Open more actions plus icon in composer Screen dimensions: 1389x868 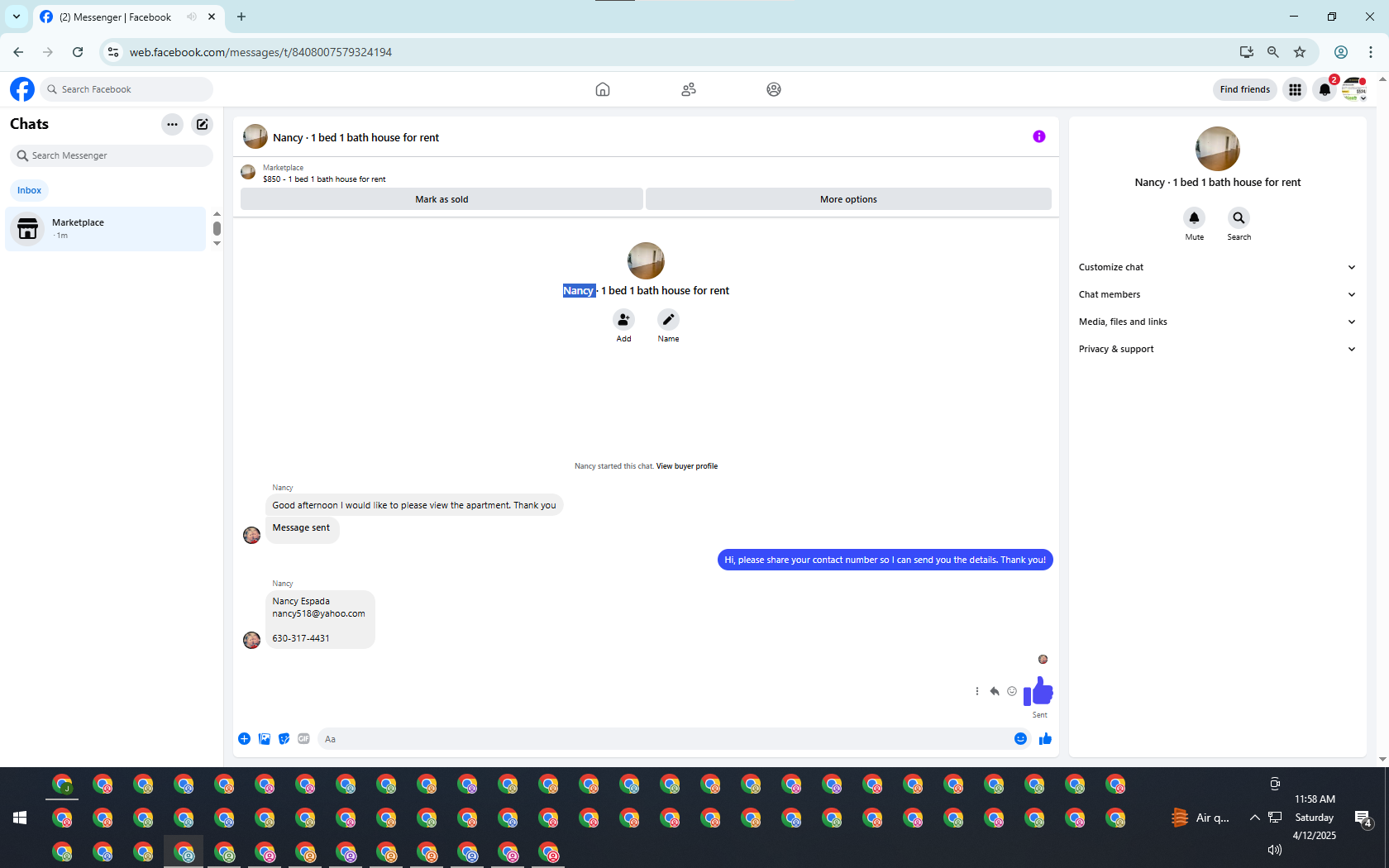click(245, 739)
